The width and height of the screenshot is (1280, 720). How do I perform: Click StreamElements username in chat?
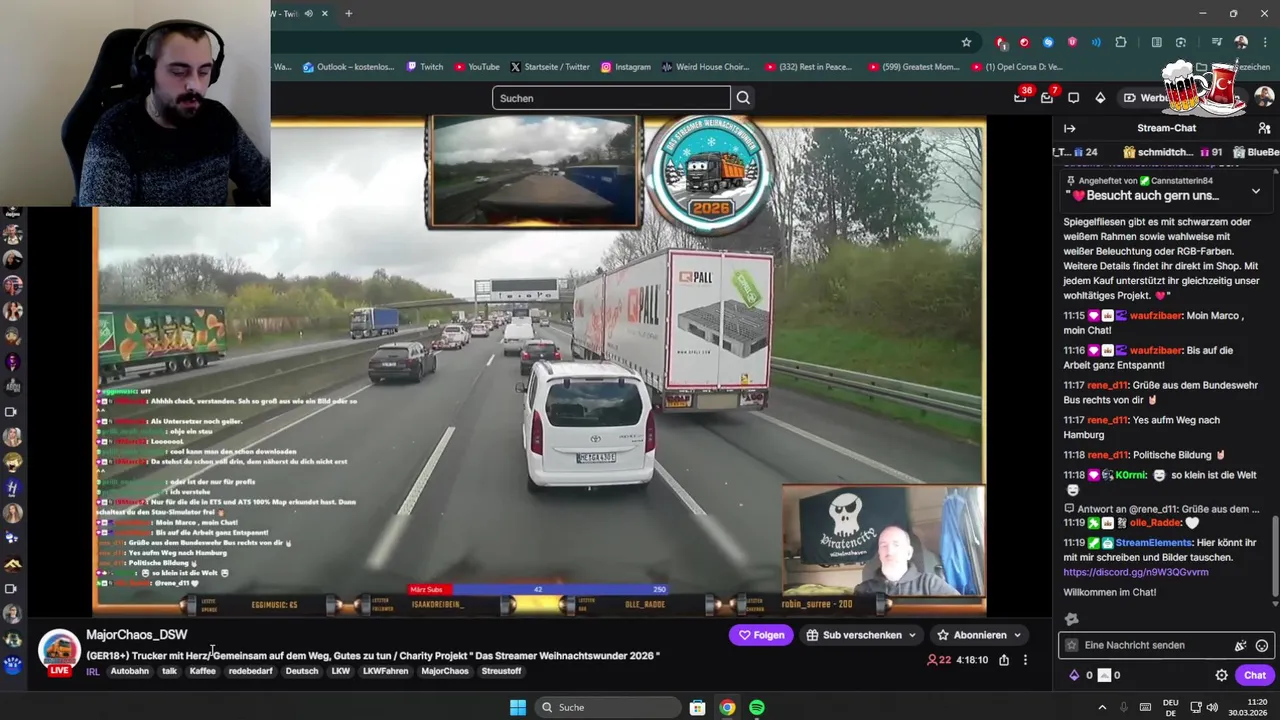[1153, 543]
